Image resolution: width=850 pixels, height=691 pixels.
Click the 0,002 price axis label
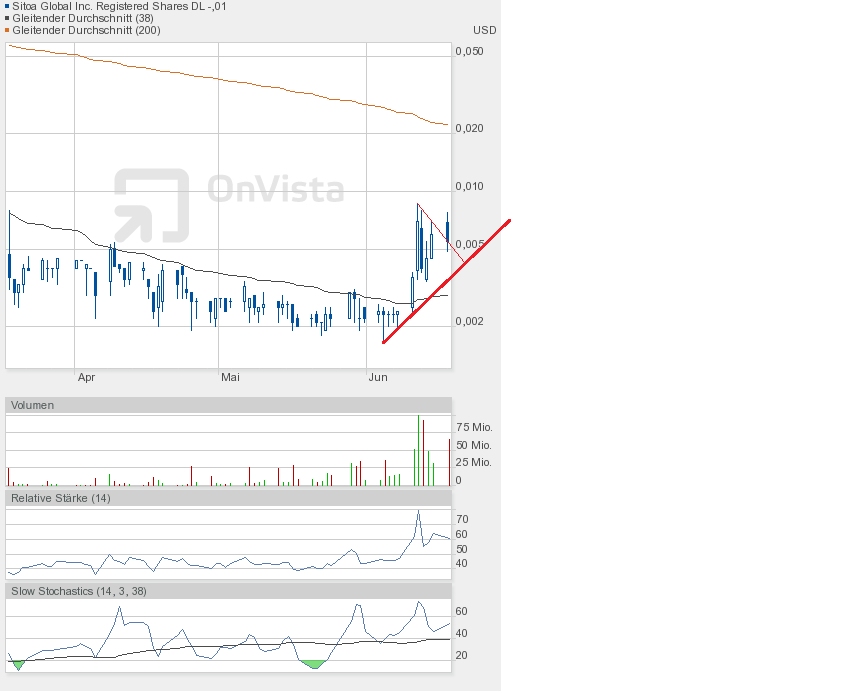469,321
